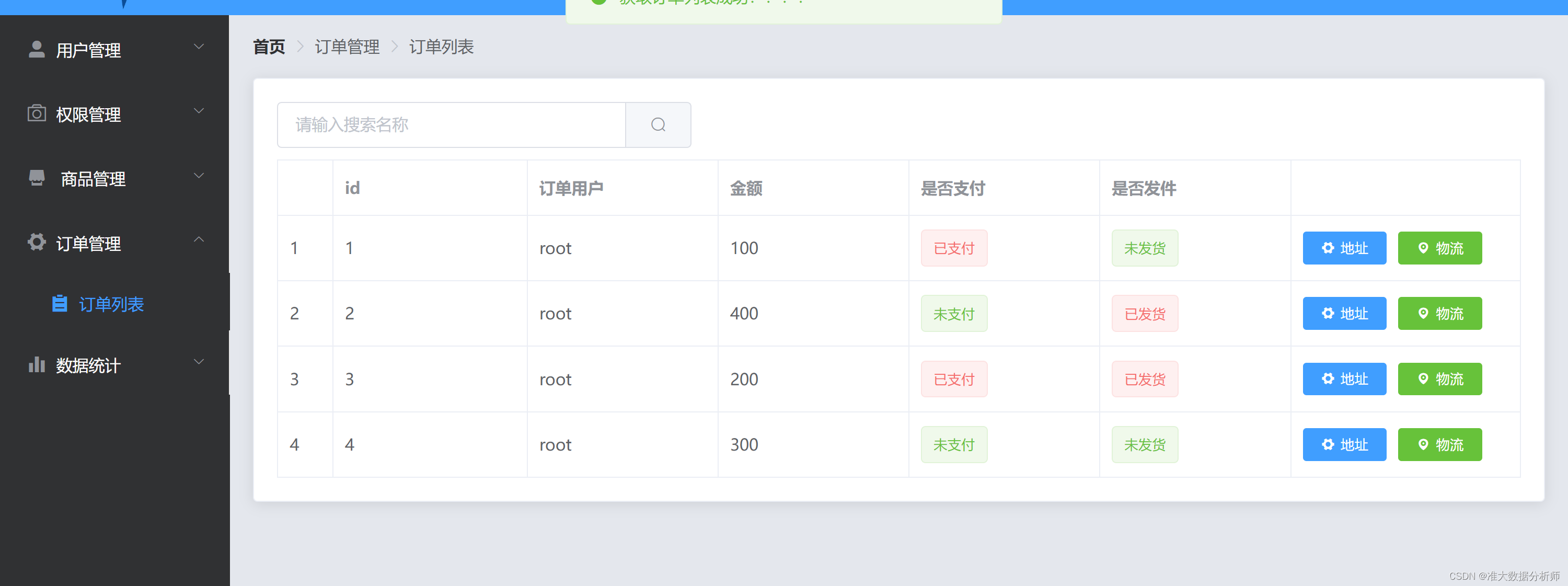This screenshot has height=586, width=1568.
Task: Click 物流 button for order 400
Action: pyautogui.click(x=1439, y=313)
